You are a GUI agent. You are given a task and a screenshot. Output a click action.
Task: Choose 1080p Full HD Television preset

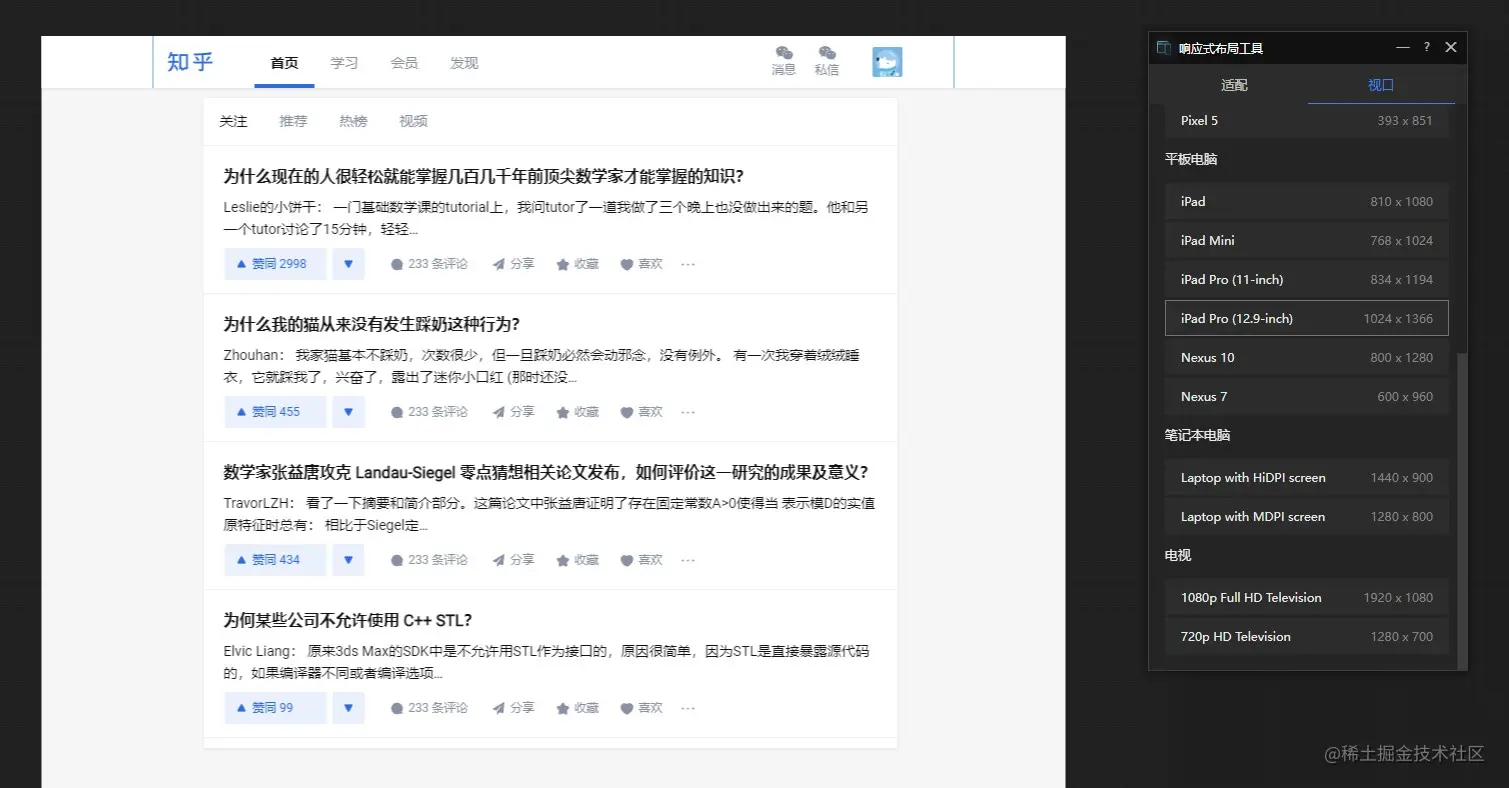pyautogui.click(x=1307, y=597)
